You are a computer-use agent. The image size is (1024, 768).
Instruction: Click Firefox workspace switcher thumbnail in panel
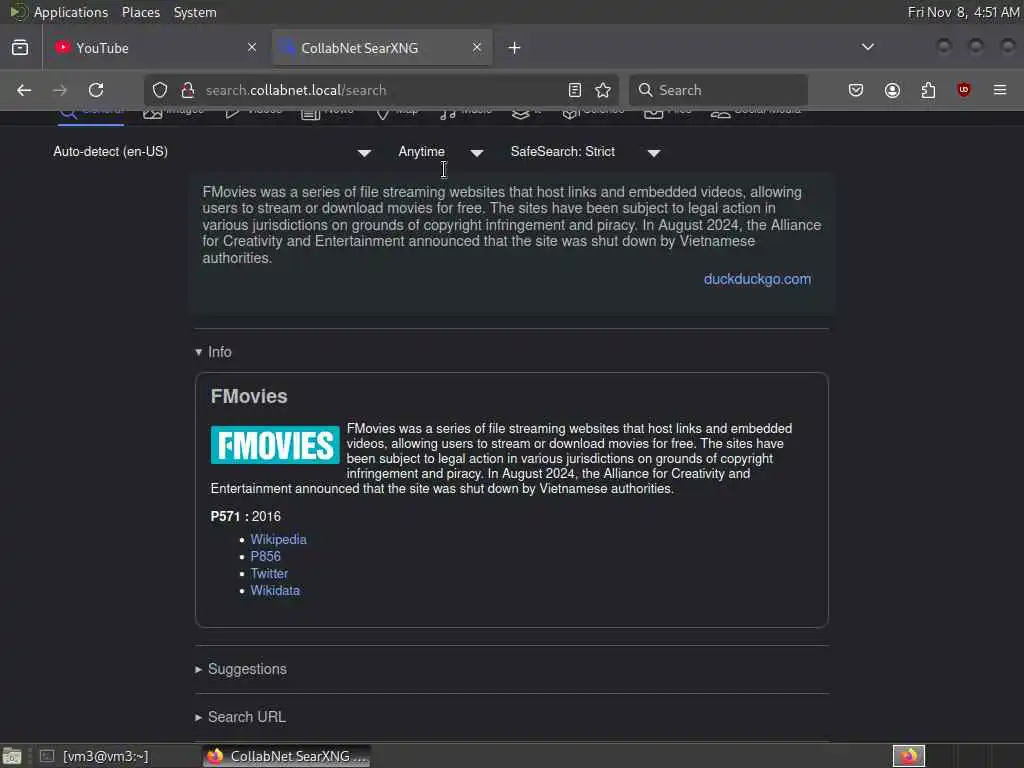tap(908, 756)
